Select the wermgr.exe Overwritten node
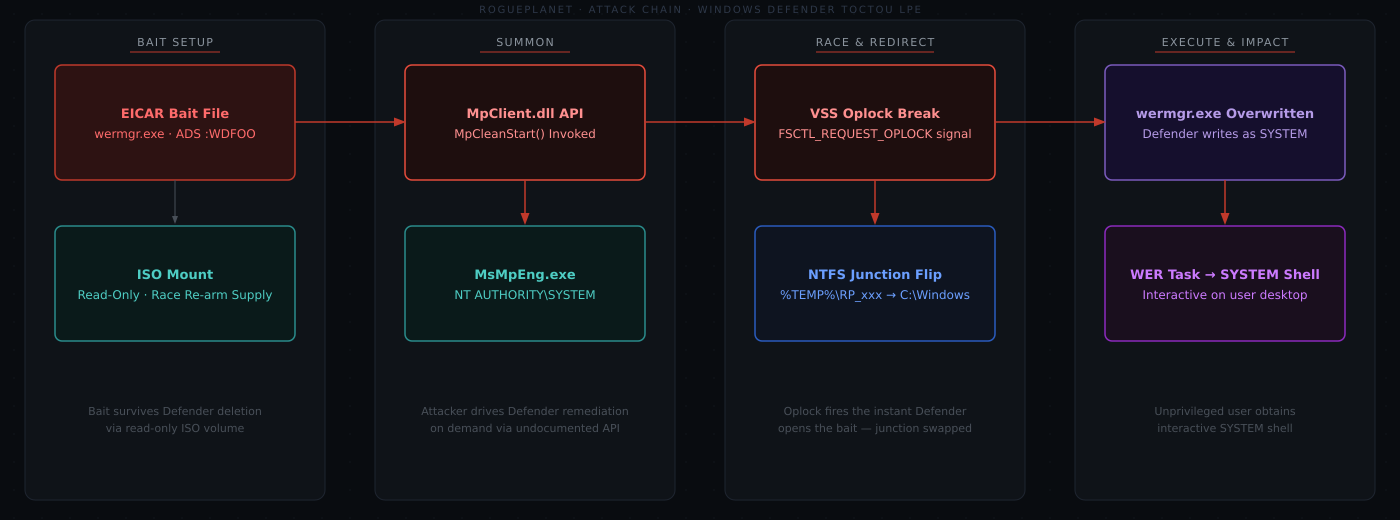The width and height of the screenshot is (1400, 520). pyautogui.click(x=1225, y=122)
